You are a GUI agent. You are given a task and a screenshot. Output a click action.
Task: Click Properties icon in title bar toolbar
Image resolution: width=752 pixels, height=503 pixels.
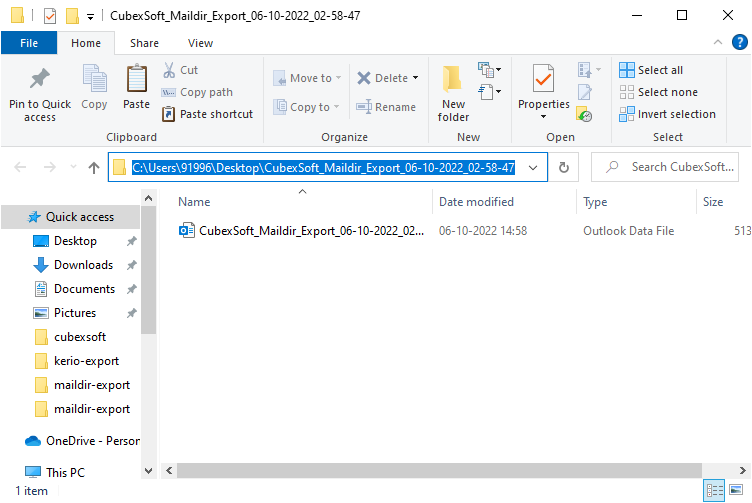[x=50, y=16]
